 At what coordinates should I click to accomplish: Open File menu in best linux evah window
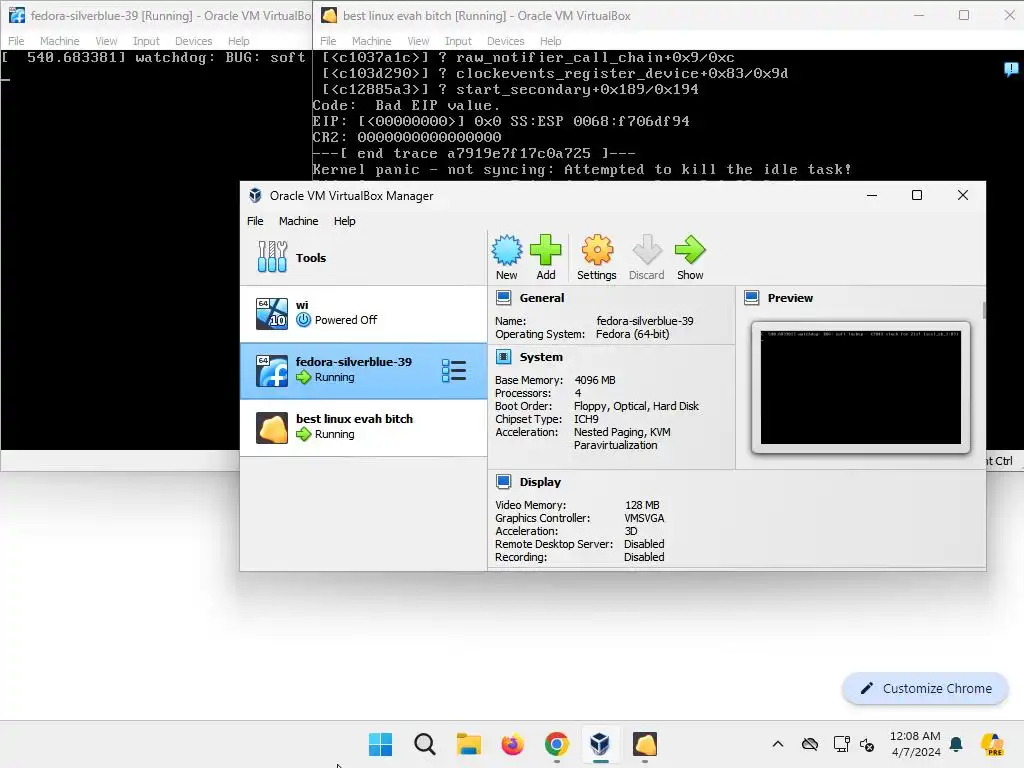(328, 40)
